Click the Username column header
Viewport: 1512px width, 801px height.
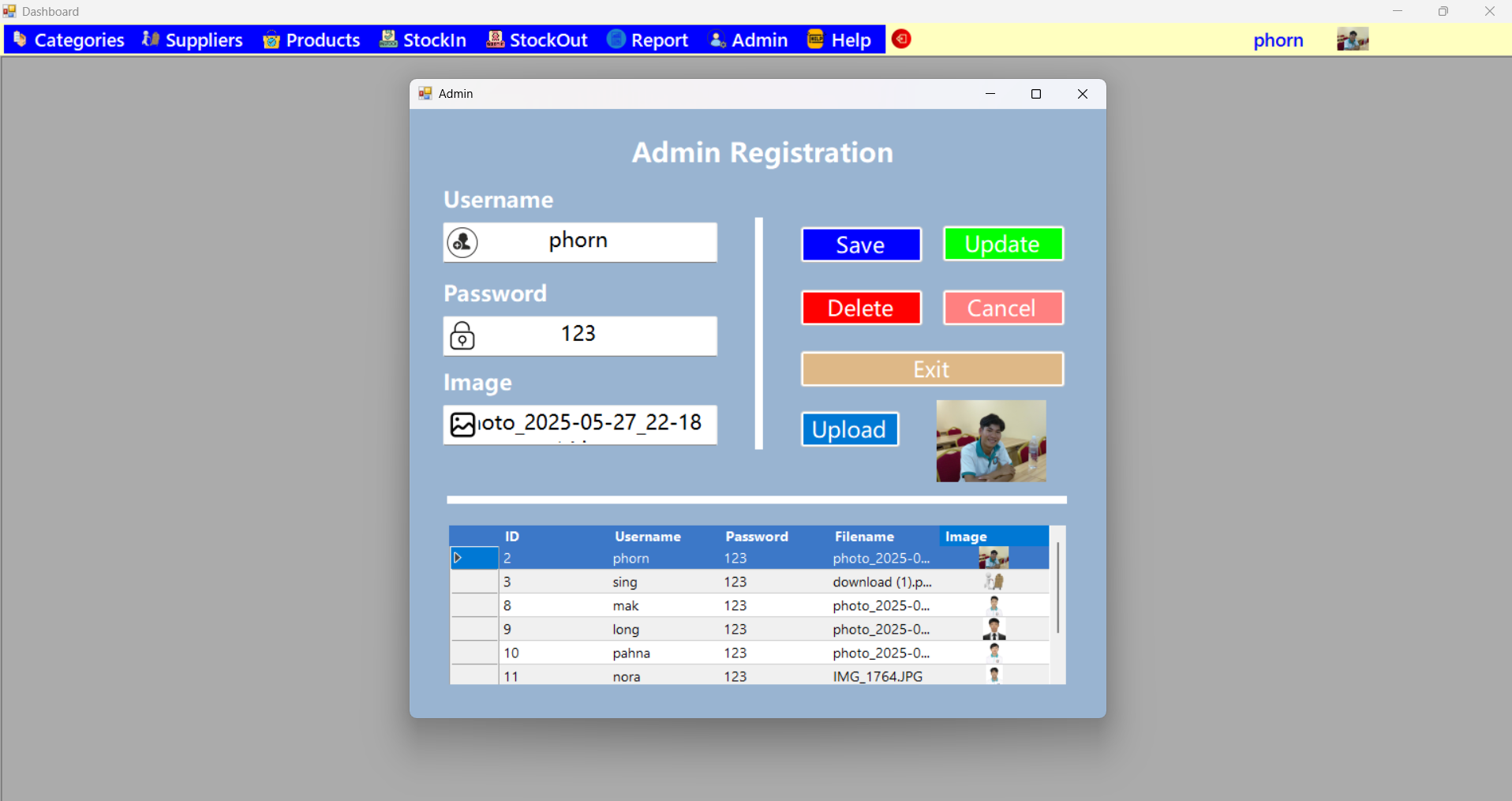[648, 537]
